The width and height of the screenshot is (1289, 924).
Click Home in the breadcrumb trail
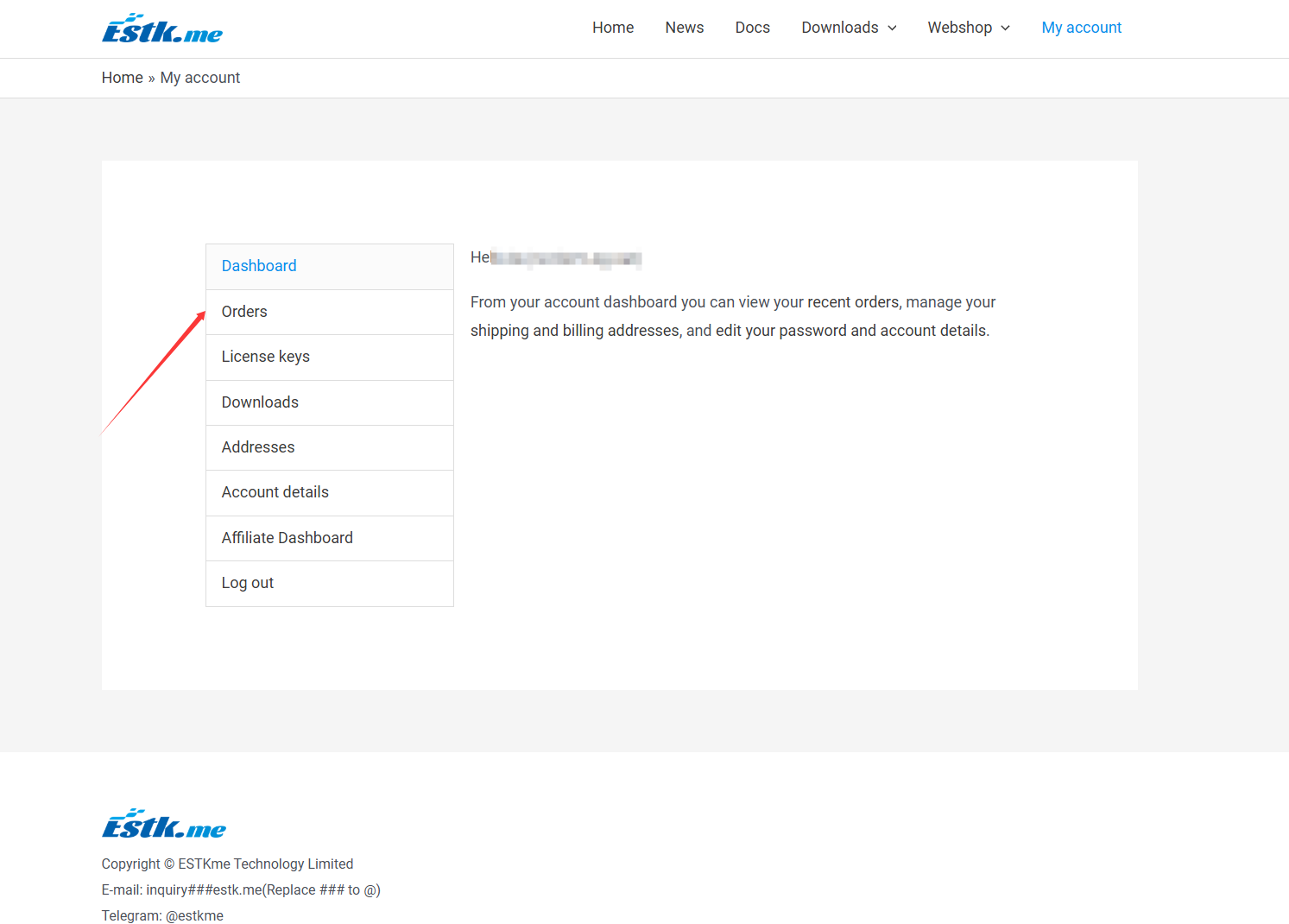click(x=122, y=78)
